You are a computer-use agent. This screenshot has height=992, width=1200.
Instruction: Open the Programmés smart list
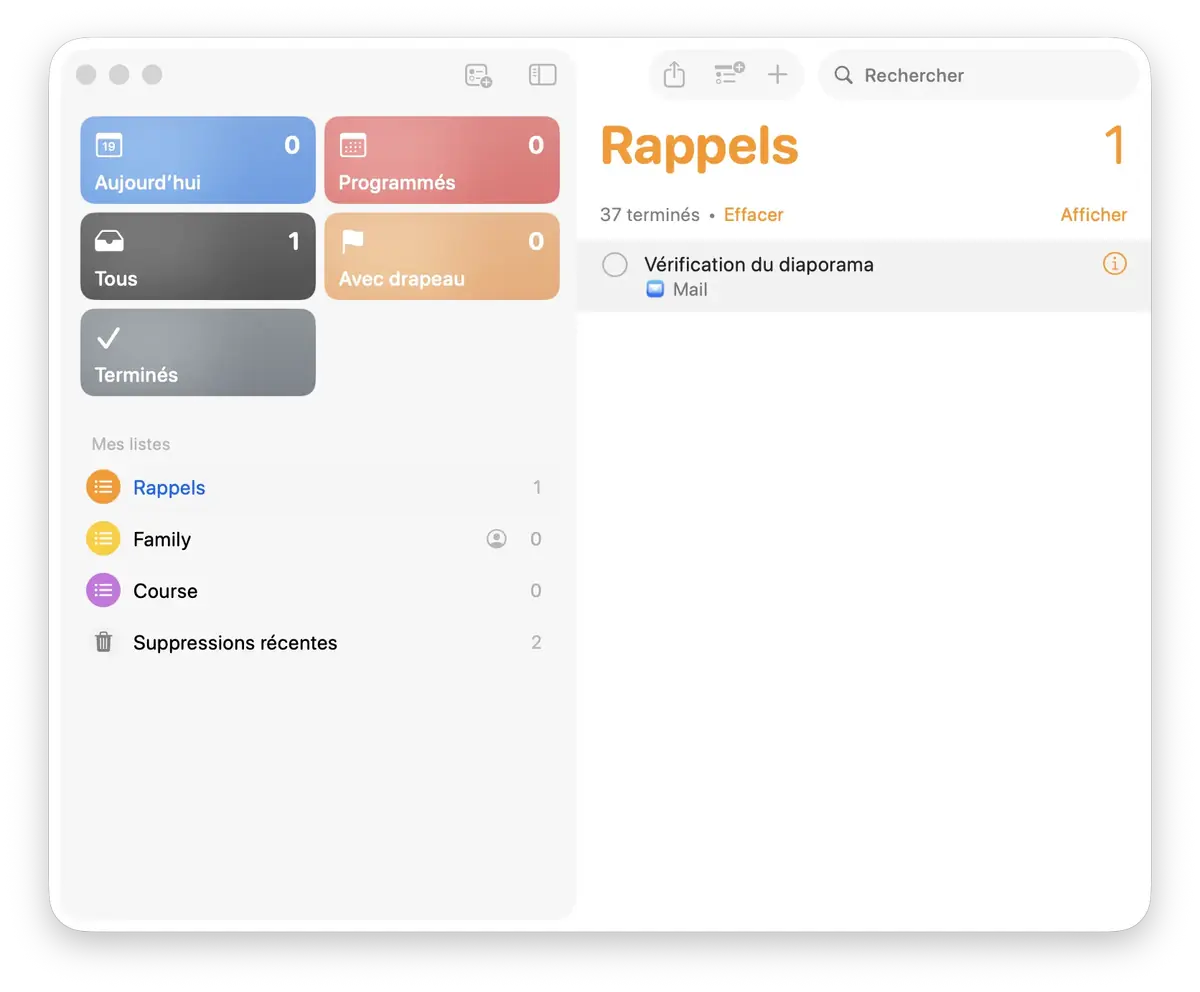441,160
